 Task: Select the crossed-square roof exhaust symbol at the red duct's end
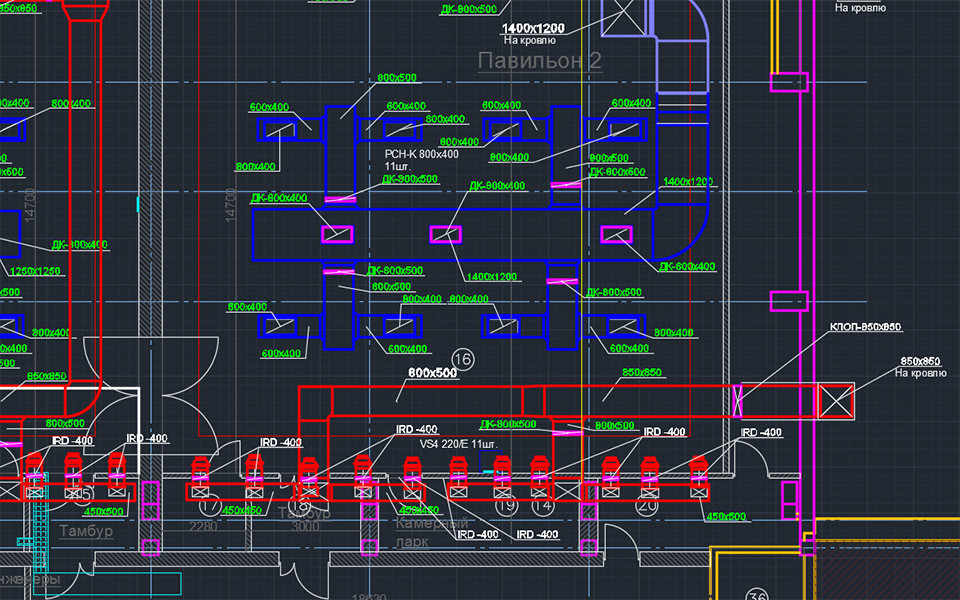pos(837,400)
